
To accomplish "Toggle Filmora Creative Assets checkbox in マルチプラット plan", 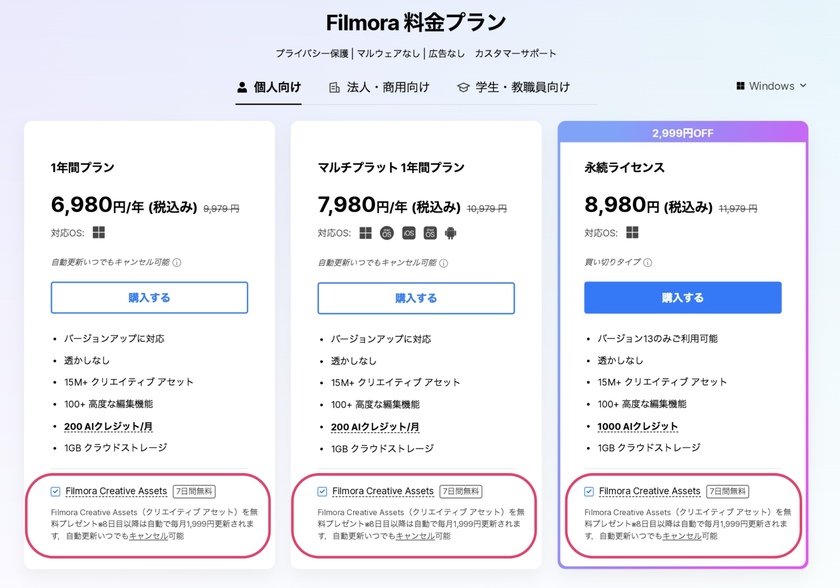I will [x=322, y=491].
